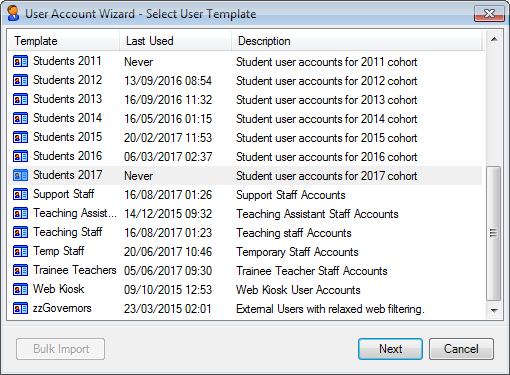Click the 16/05/2016 01:15 date cell
Viewport: 510px width, 375px height.
coord(168,119)
